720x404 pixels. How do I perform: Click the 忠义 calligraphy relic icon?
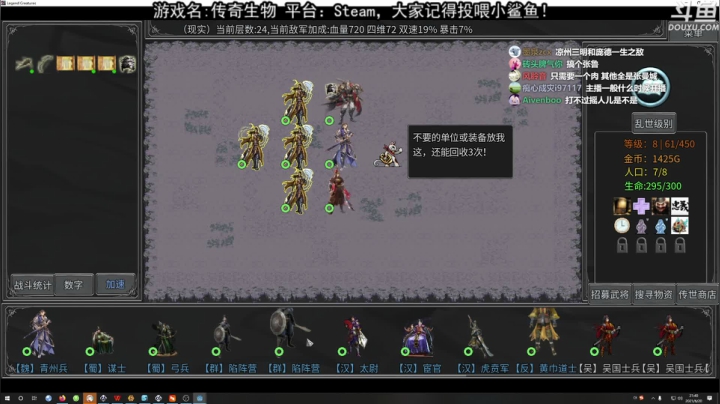680,206
